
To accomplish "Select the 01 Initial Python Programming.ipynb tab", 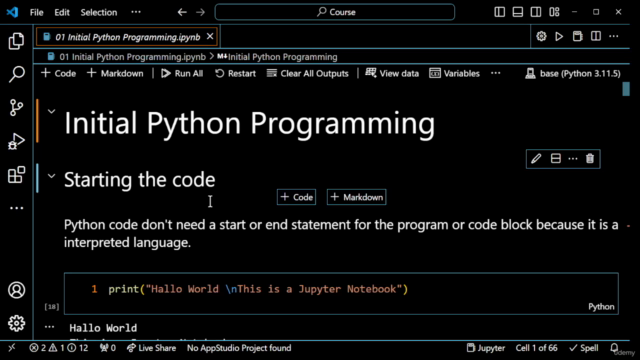I will pos(127,37).
